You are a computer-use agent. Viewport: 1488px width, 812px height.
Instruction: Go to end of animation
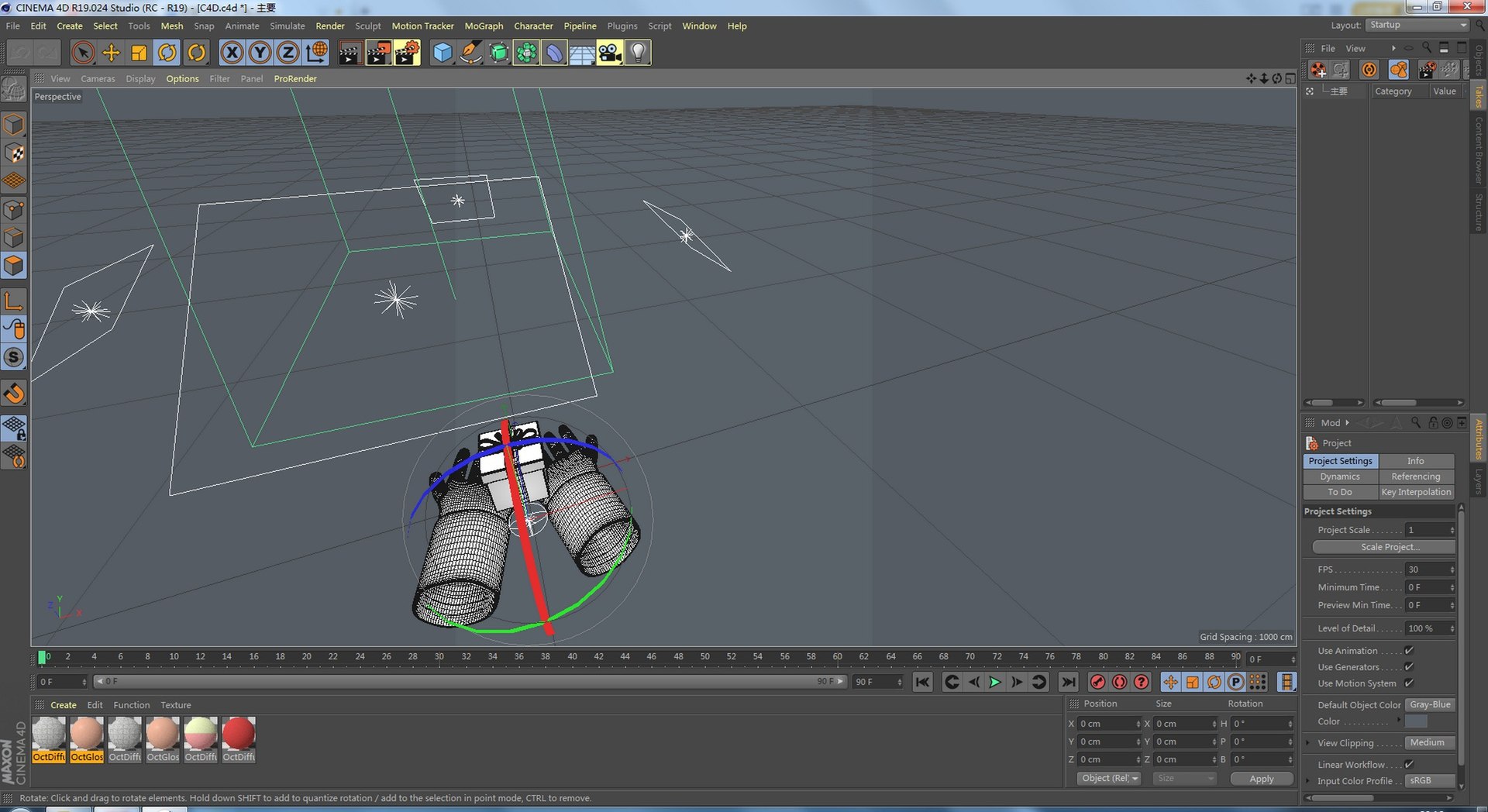[x=1068, y=682]
